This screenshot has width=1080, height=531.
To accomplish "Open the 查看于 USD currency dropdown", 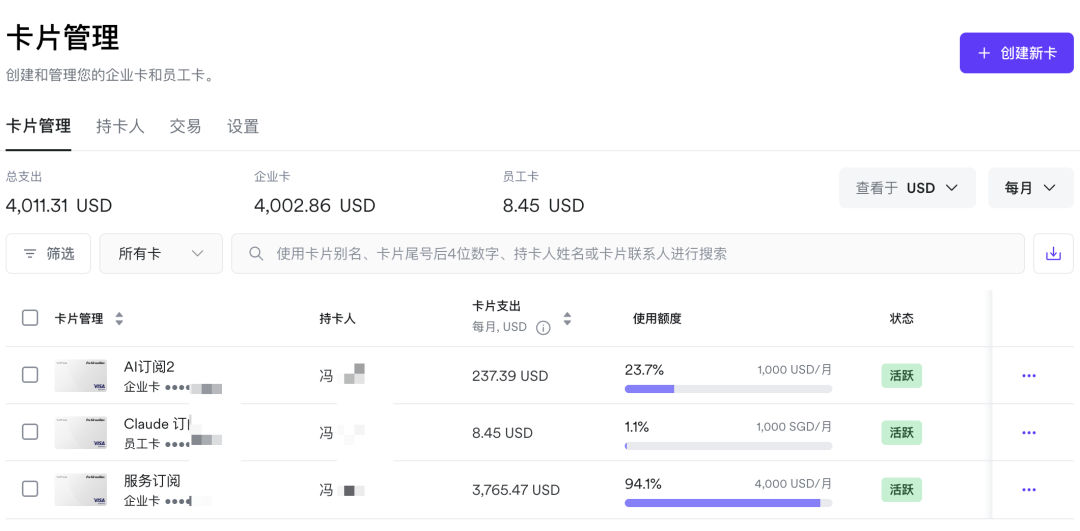I will point(907,188).
